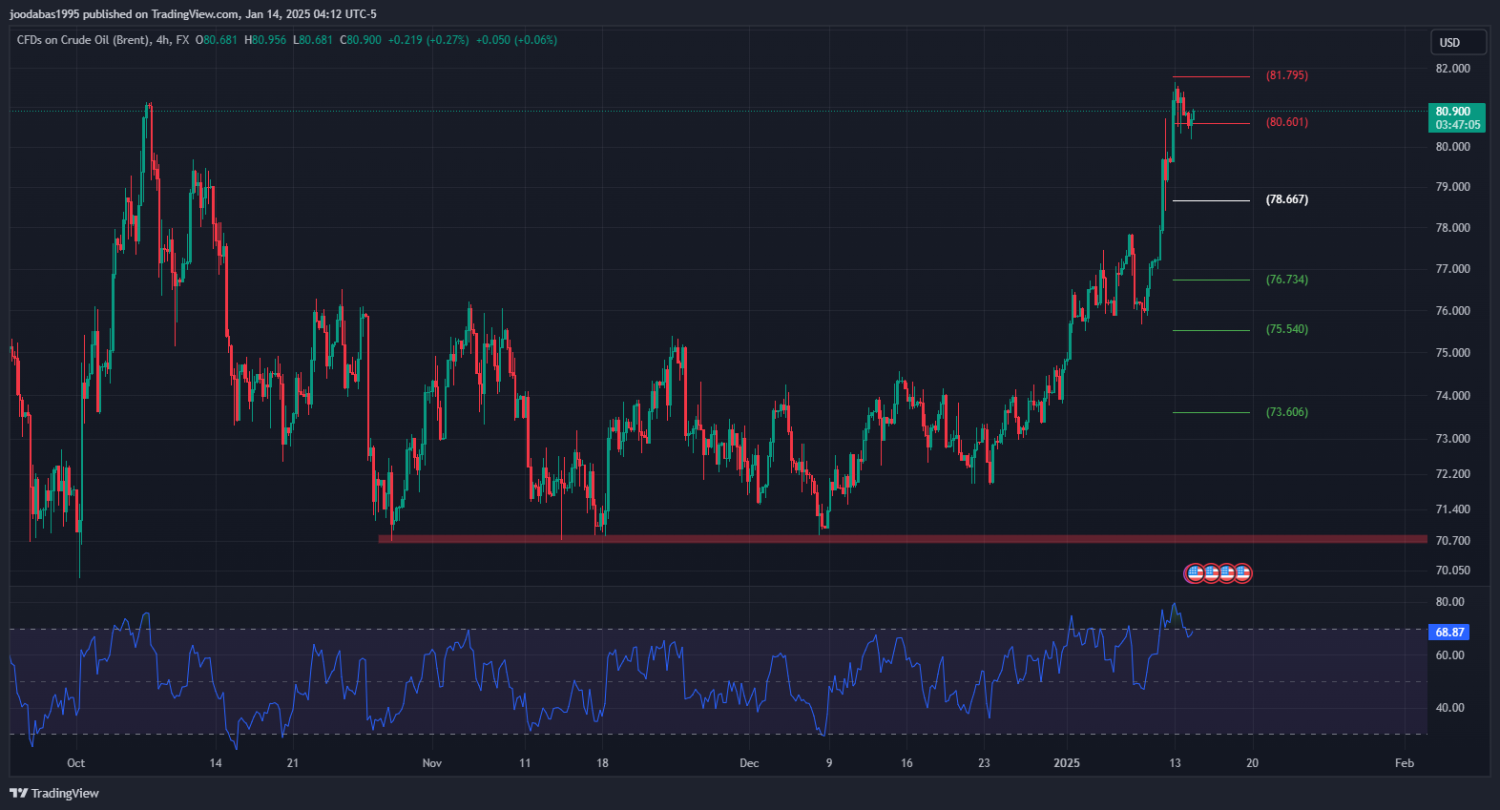This screenshot has width=1500, height=810.
Task: Click the 80.601 price level label
Action: pyautogui.click(x=1287, y=123)
